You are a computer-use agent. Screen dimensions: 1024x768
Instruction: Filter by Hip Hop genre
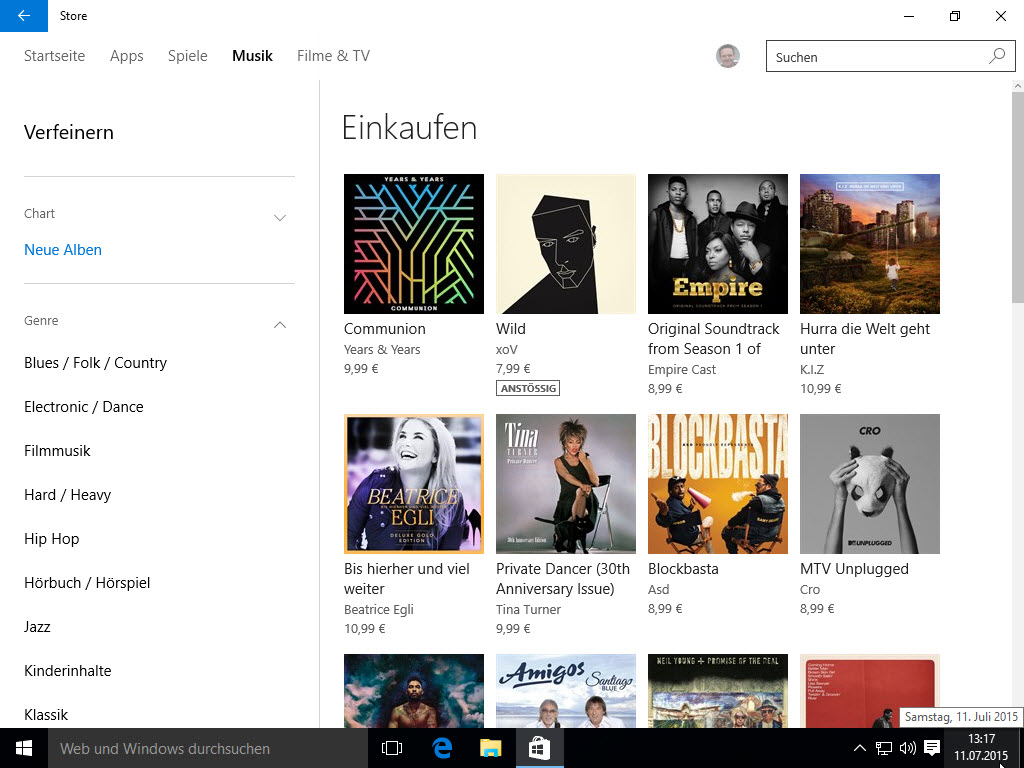[52, 539]
